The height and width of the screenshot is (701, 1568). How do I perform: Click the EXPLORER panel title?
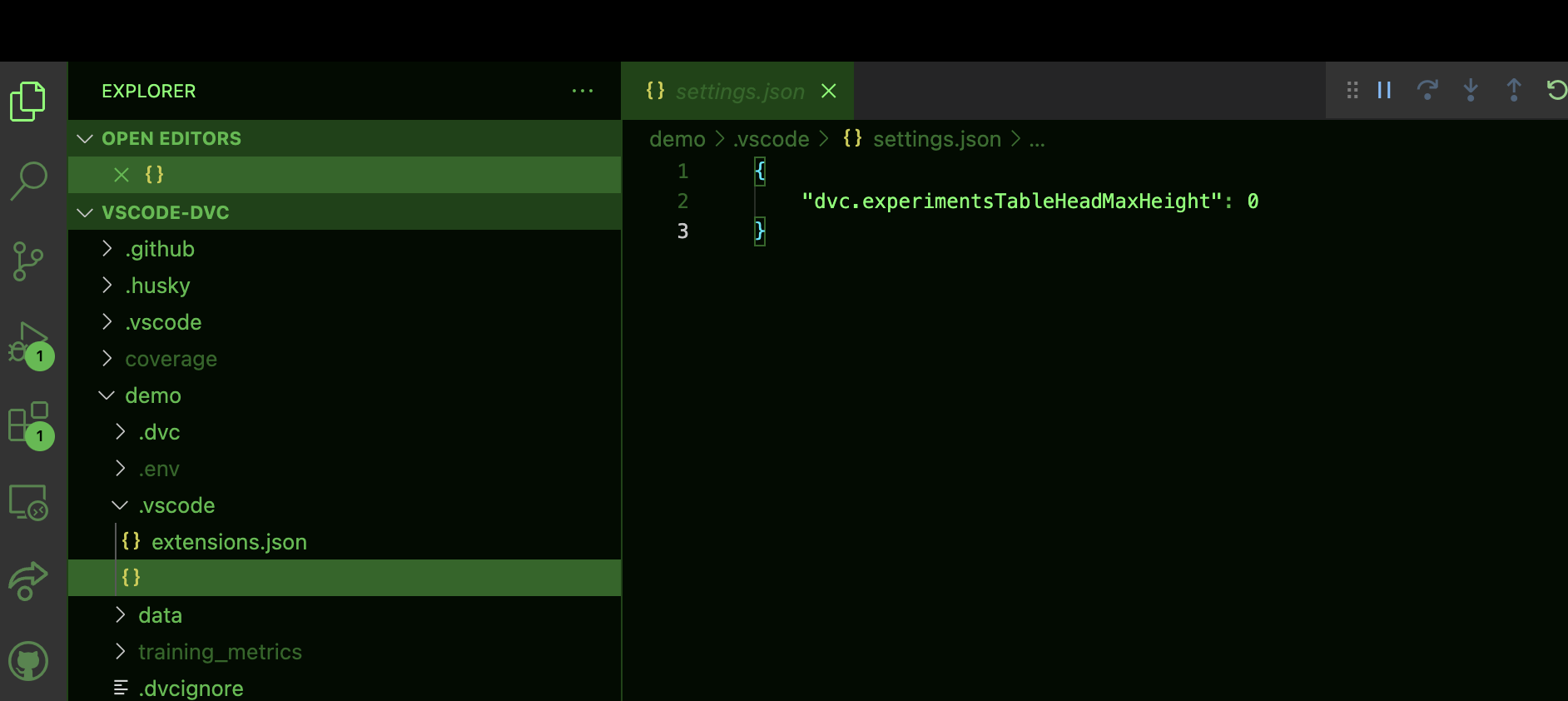(149, 91)
